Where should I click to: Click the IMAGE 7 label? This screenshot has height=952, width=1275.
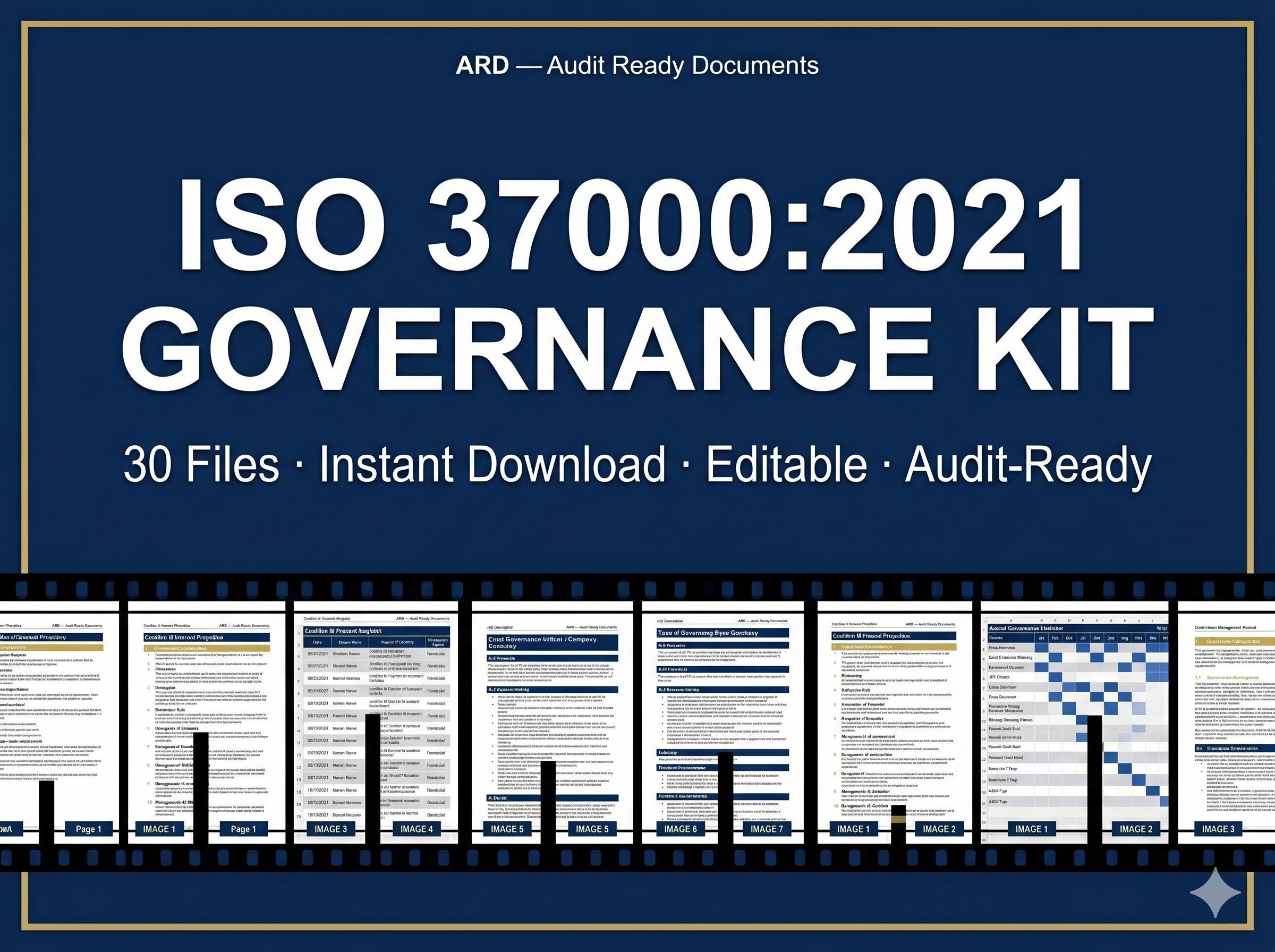click(767, 829)
